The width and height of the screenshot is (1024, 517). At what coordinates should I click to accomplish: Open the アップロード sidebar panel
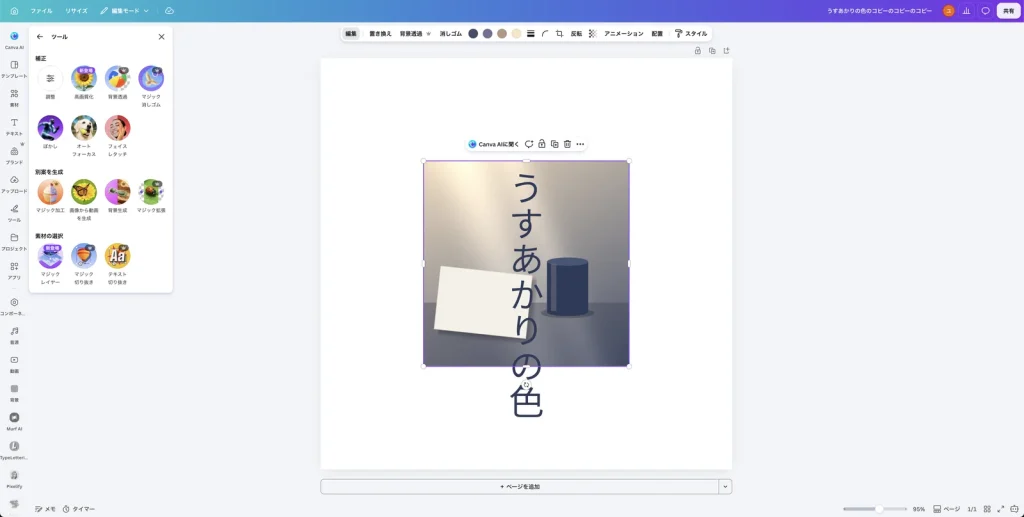pos(14,183)
